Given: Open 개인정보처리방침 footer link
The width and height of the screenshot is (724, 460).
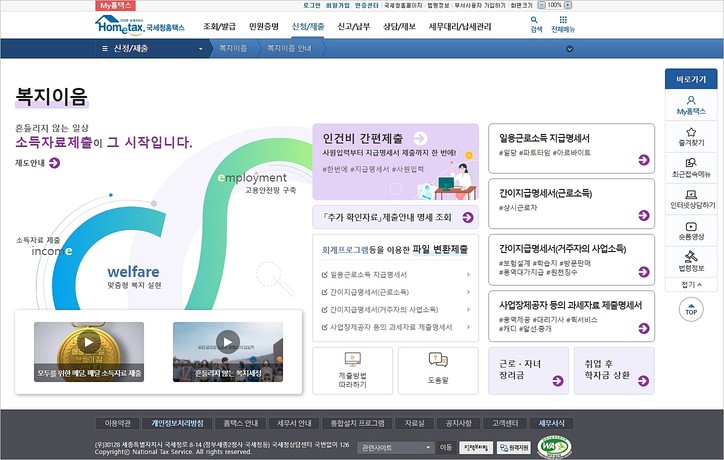Looking at the screenshot, I should pos(177,423).
